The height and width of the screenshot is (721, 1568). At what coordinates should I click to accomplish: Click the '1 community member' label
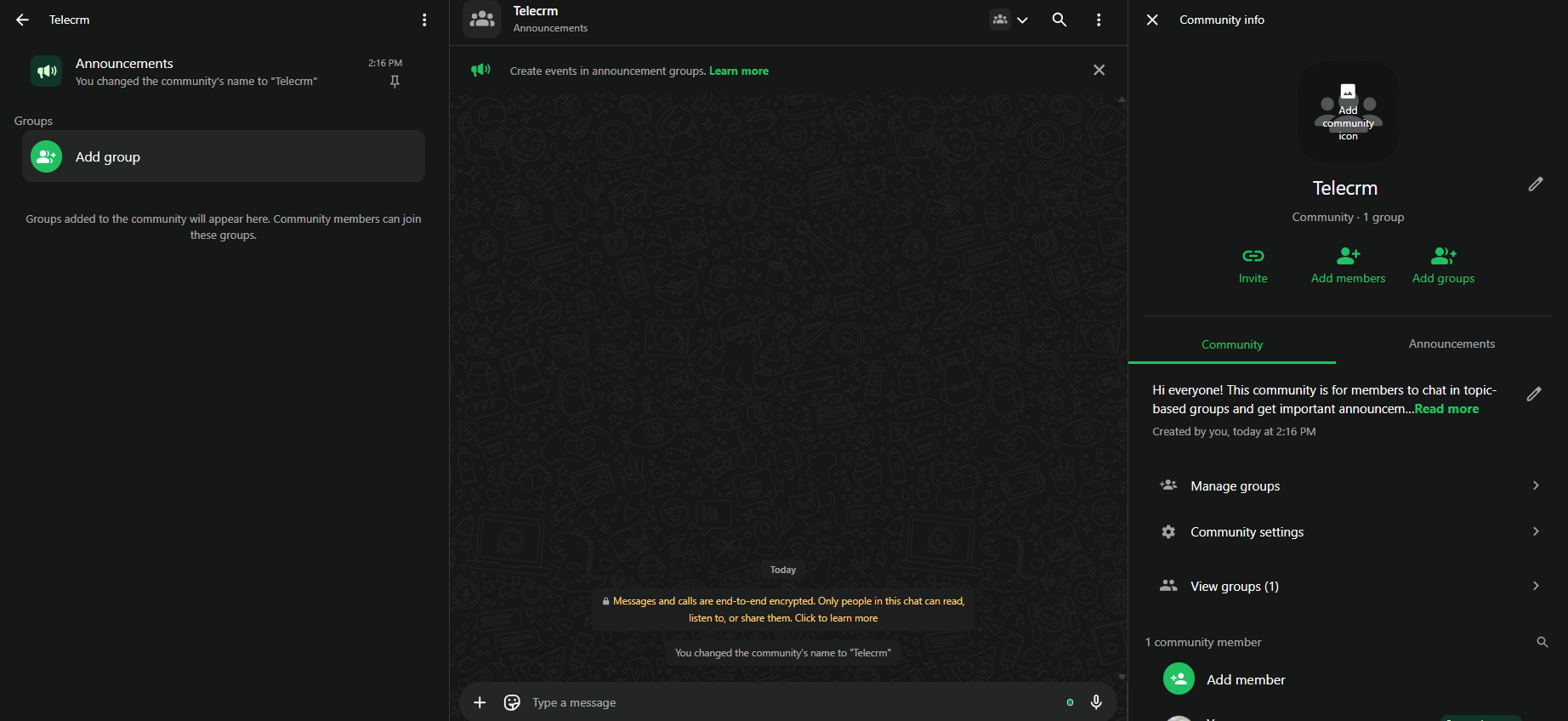1203,643
